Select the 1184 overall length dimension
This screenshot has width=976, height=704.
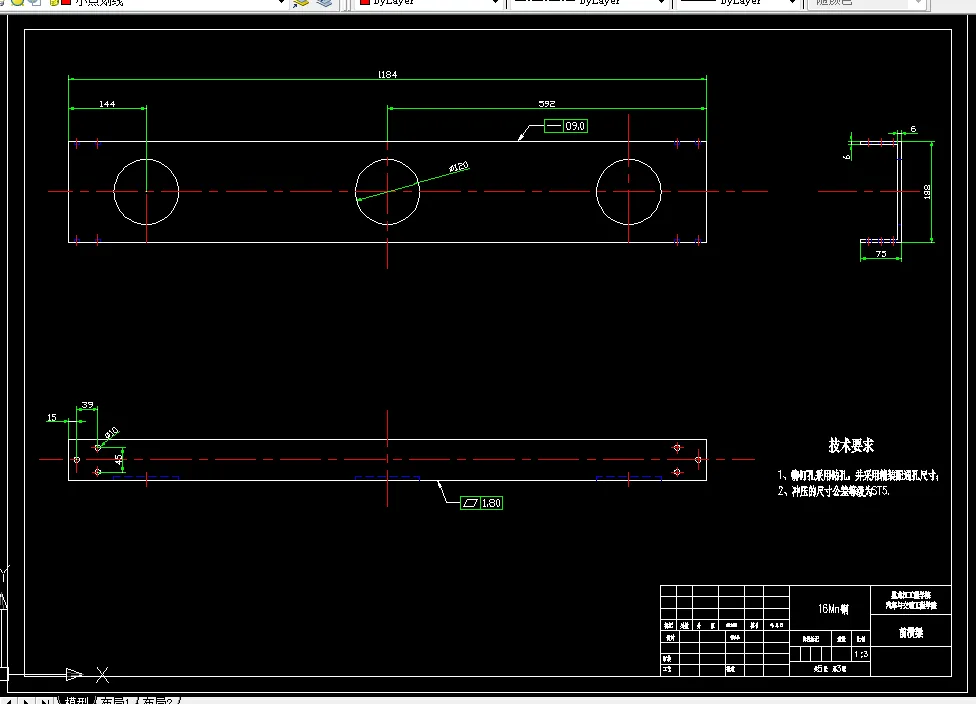pos(387,74)
